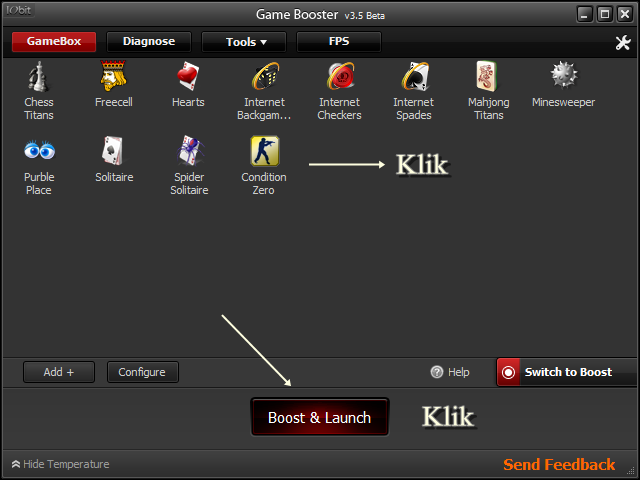Toggle Switch to Boost mode
This screenshot has width=640, height=480.
[566, 372]
